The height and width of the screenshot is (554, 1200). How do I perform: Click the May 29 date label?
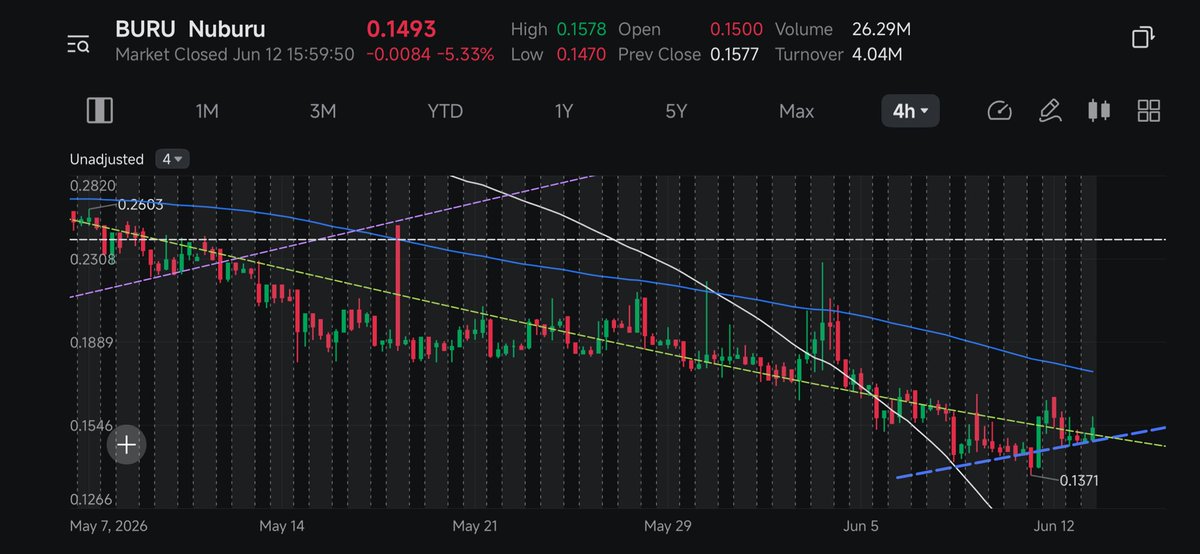[x=667, y=525]
